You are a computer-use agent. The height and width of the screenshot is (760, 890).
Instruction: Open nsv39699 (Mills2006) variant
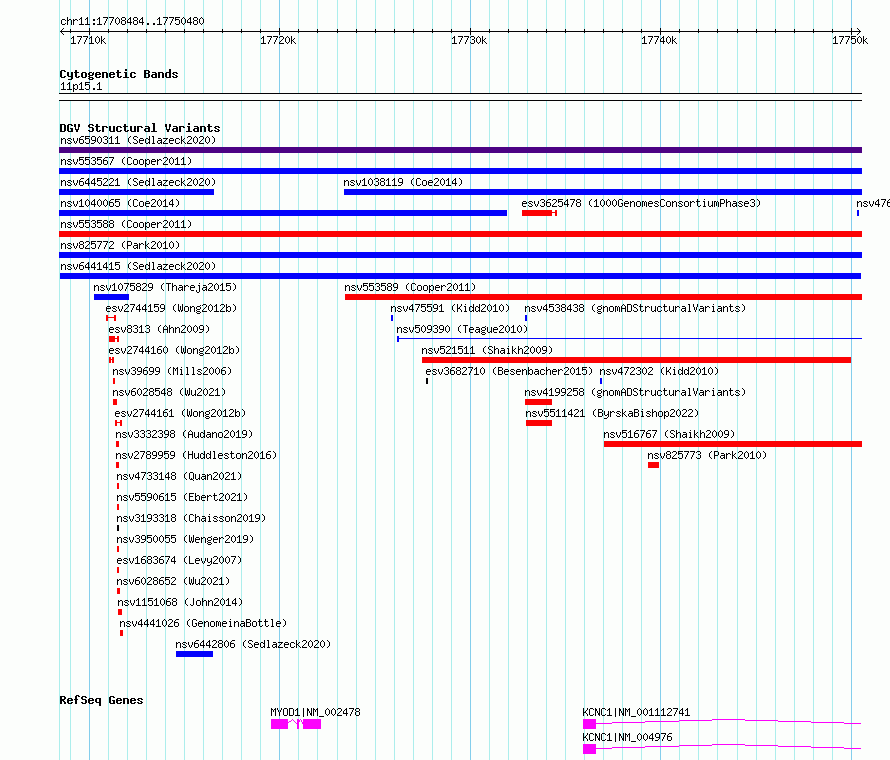(172, 371)
